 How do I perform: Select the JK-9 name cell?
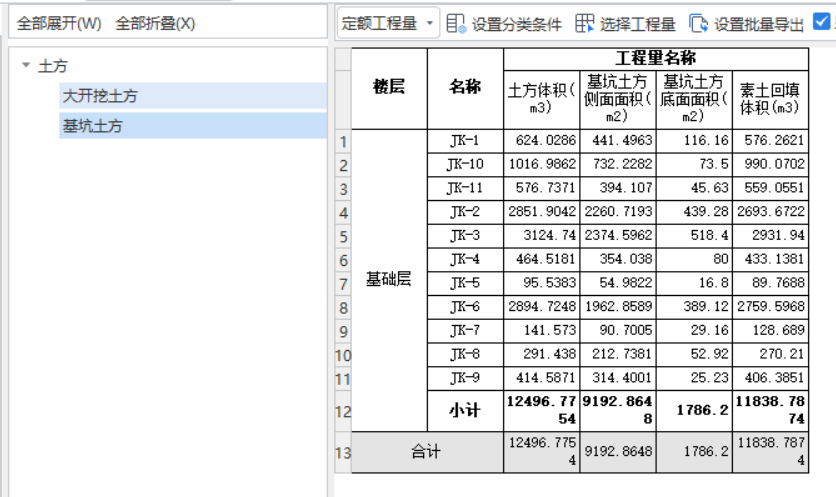(465, 378)
